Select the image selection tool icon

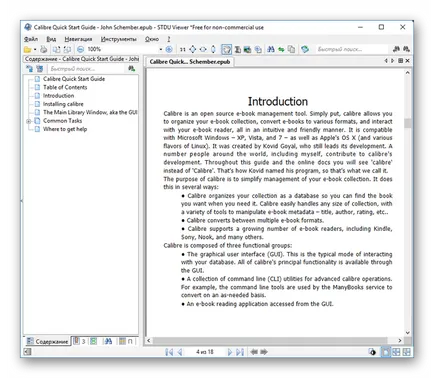tap(247, 50)
